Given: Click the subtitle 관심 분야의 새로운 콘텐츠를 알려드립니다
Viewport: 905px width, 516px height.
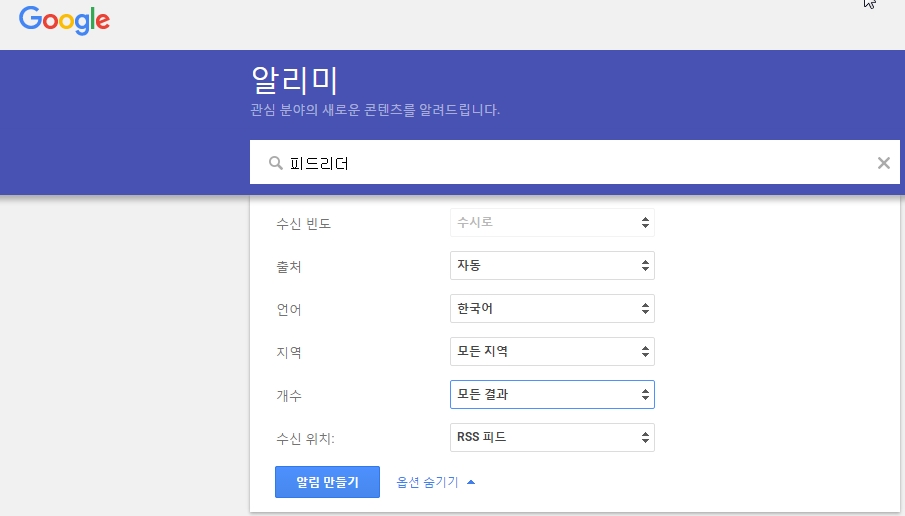Looking at the screenshot, I should 375,110.
